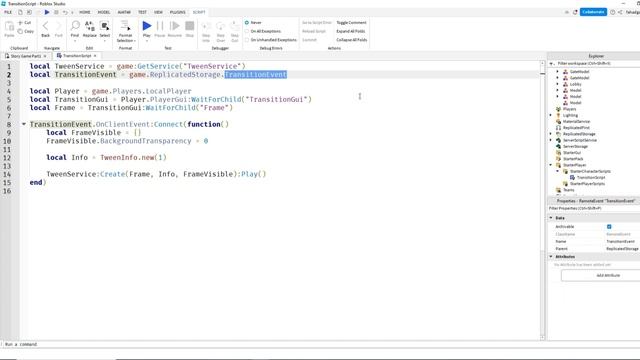Screen dimensions: 640x360
Task: Toggle the Archivable checkbox
Action: tap(609, 227)
